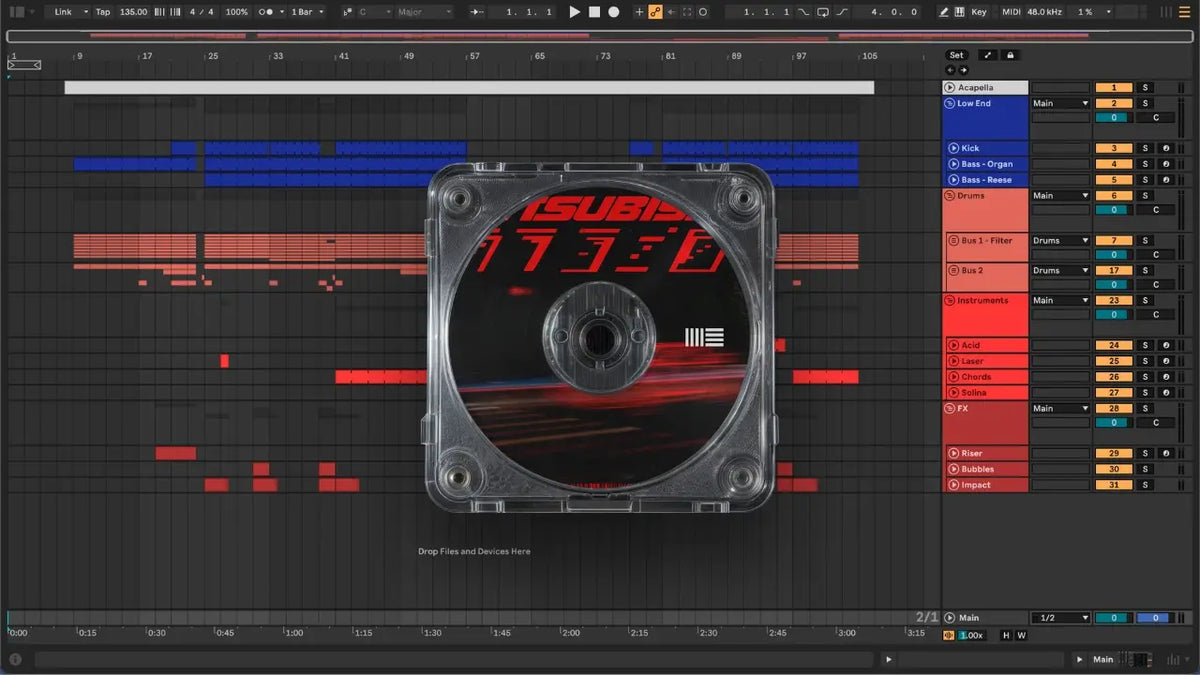1200x675 pixels.
Task: Click the Key map mode button
Action: point(978,12)
